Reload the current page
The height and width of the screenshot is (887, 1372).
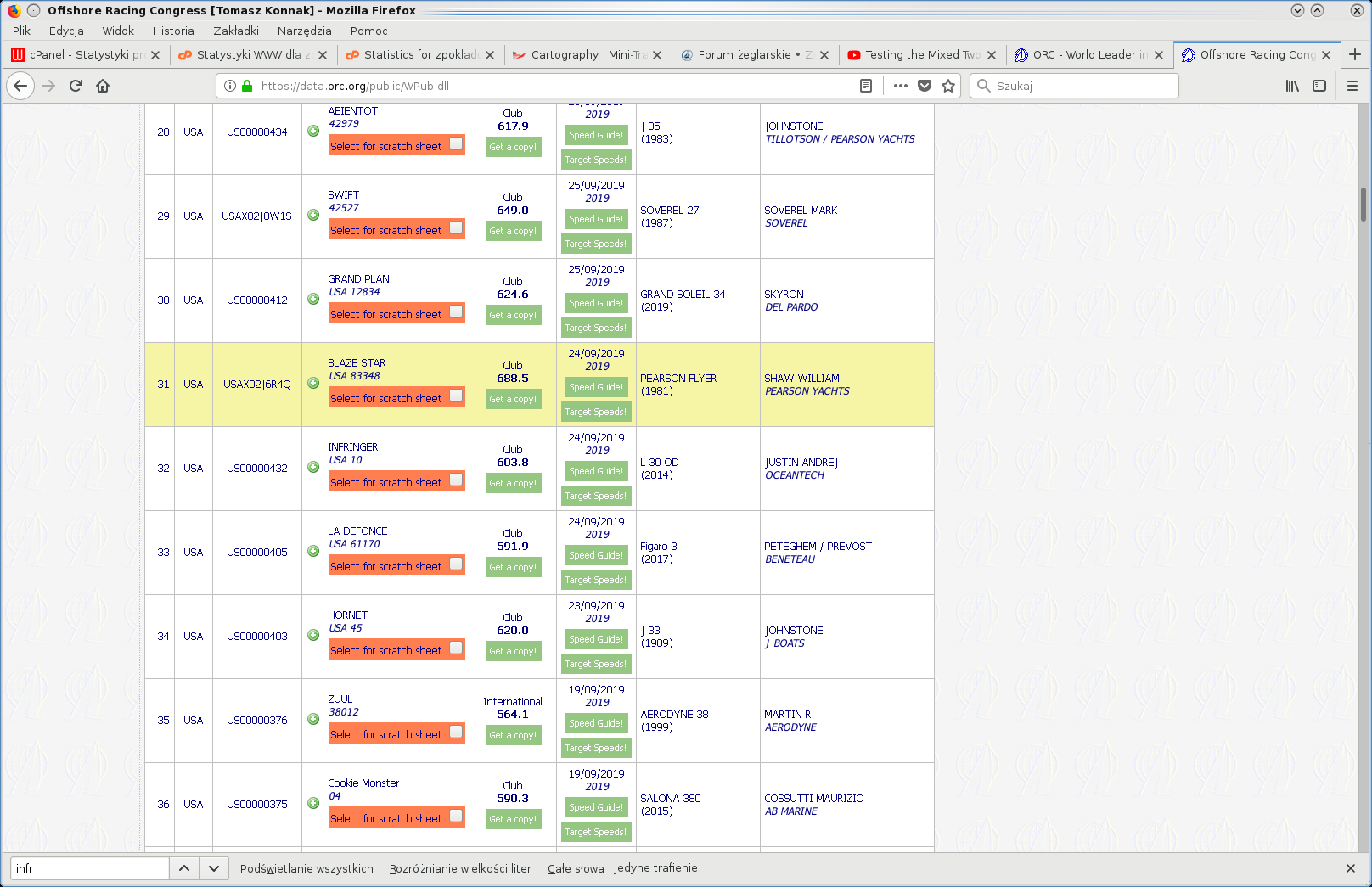[x=76, y=86]
